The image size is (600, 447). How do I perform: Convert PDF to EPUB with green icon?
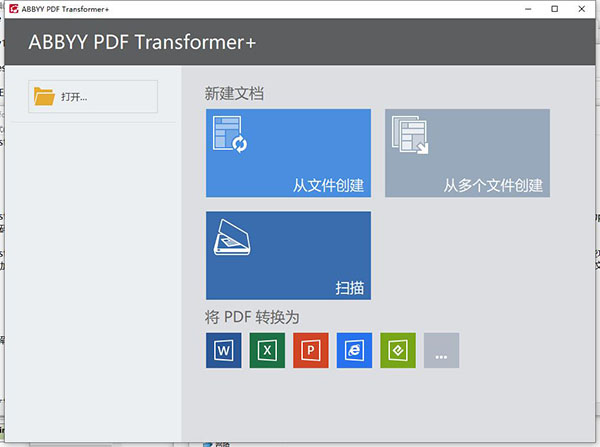(x=398, y=350)
